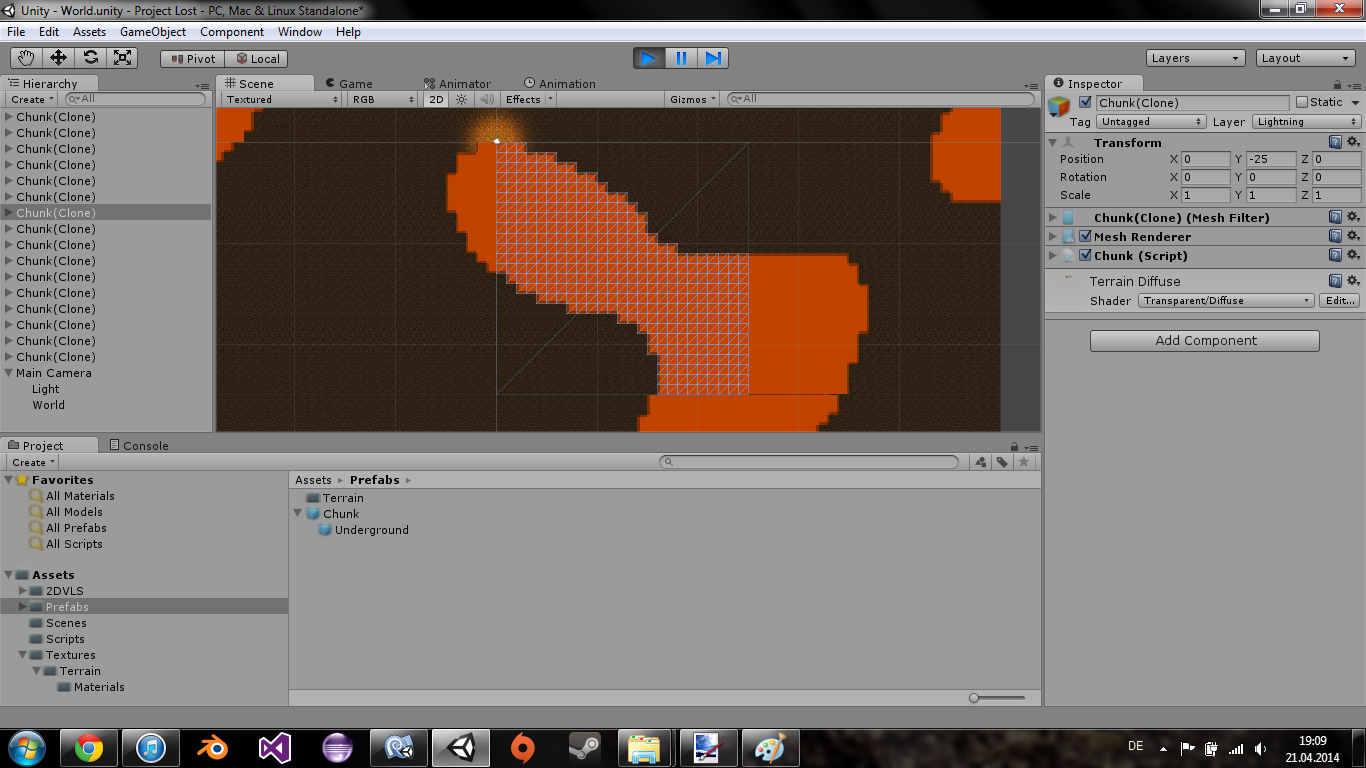The image size is (1366, 768).
Task: Click the Add Component button
Action: click(1205, 341)
